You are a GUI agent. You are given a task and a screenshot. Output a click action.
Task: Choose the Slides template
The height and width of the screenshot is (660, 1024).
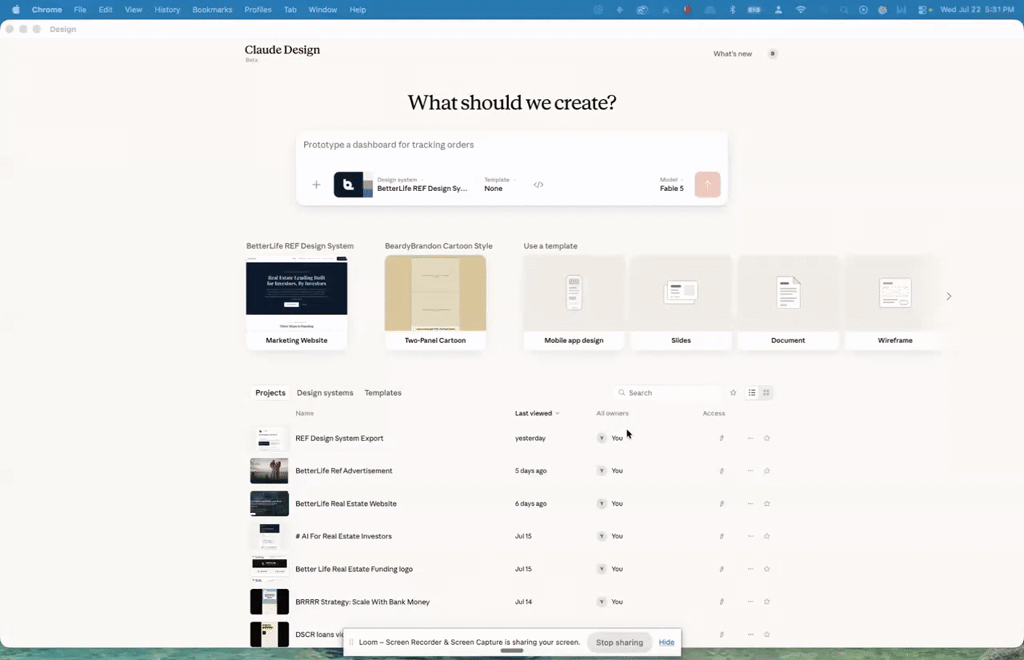pyautogui.click(x=680, y=302)
